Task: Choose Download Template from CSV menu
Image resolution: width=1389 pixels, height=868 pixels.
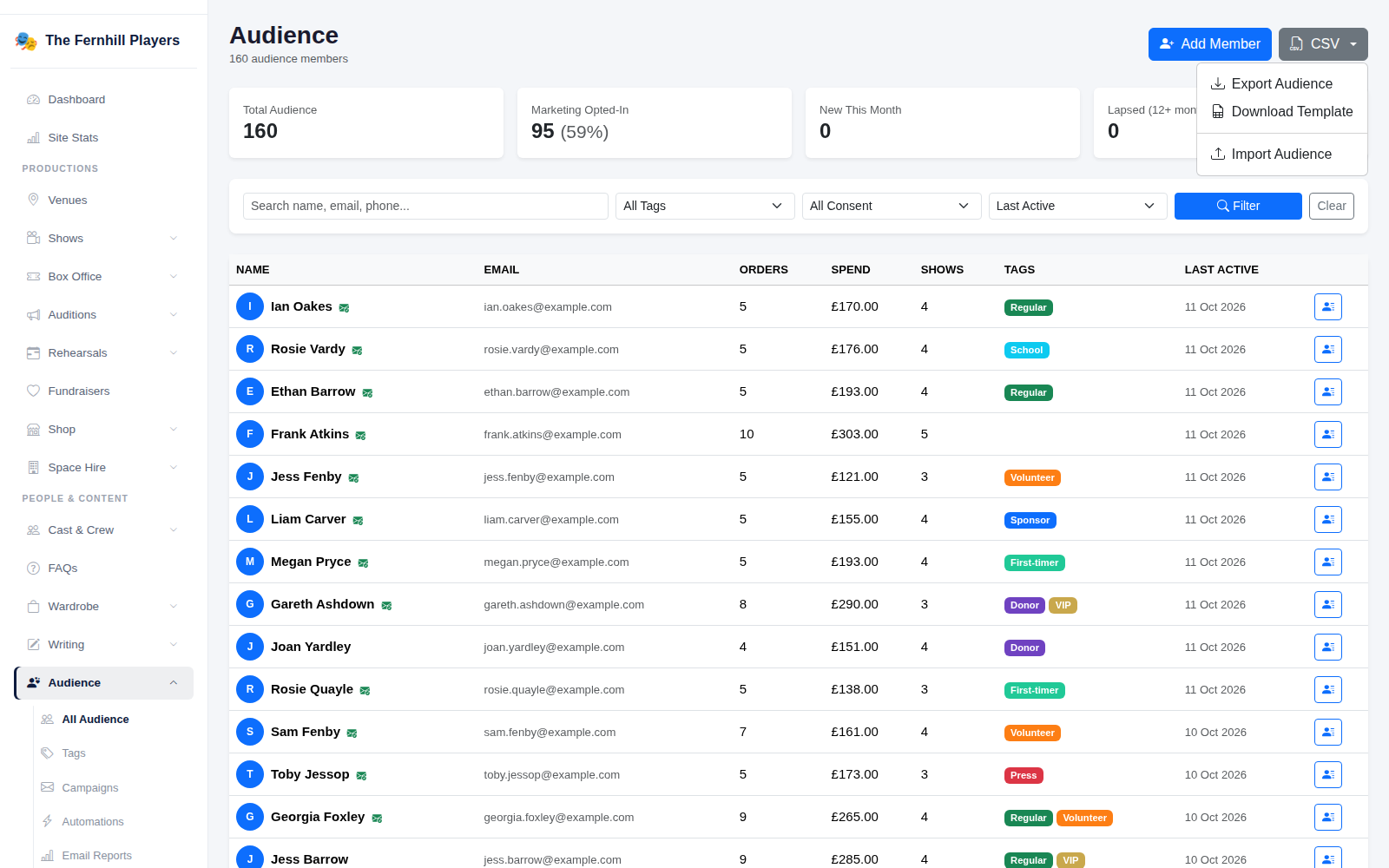Action: coord(1282,112)
